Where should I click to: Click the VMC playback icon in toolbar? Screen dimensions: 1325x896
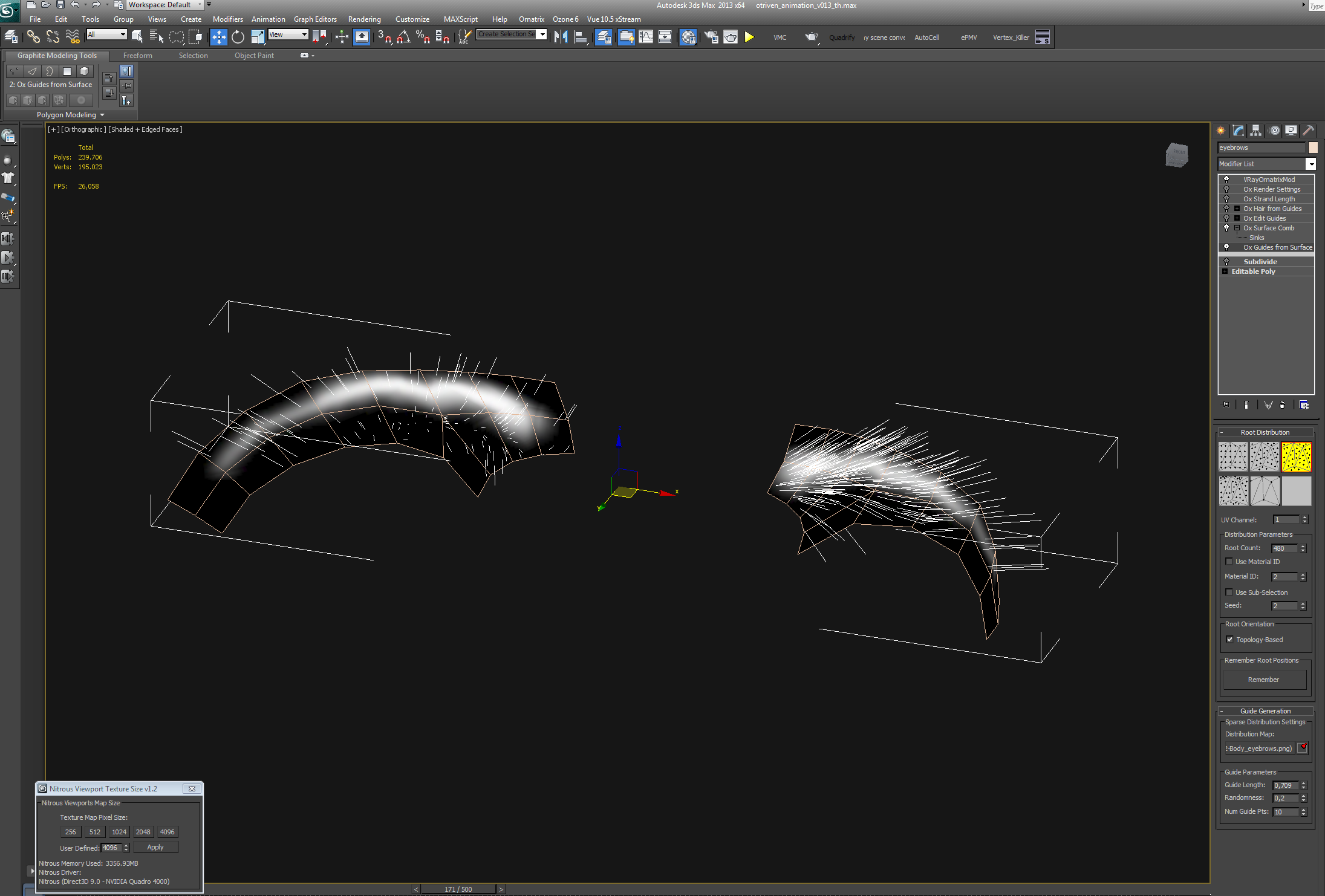pos(751,37)
